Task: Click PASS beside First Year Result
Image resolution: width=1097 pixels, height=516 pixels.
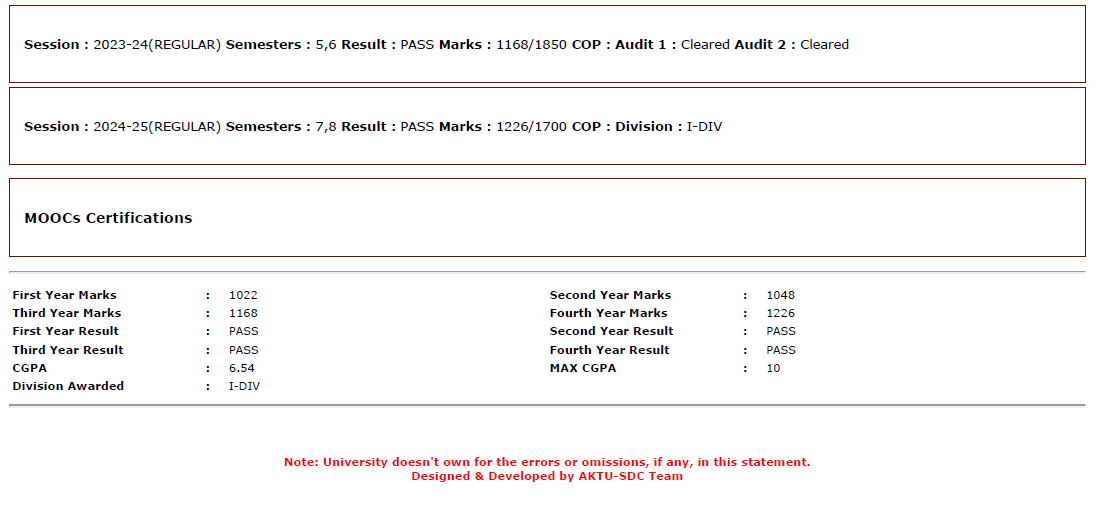Action: click(243, 331)
